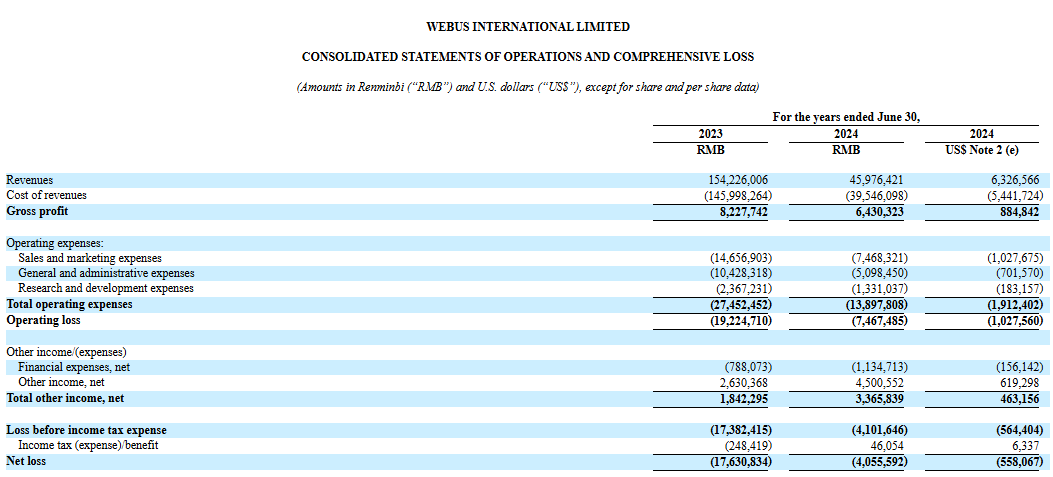Viewport: 1053px width, 477px height.
Task: Click General and administrative expenses label
Action: click(106, 273)
